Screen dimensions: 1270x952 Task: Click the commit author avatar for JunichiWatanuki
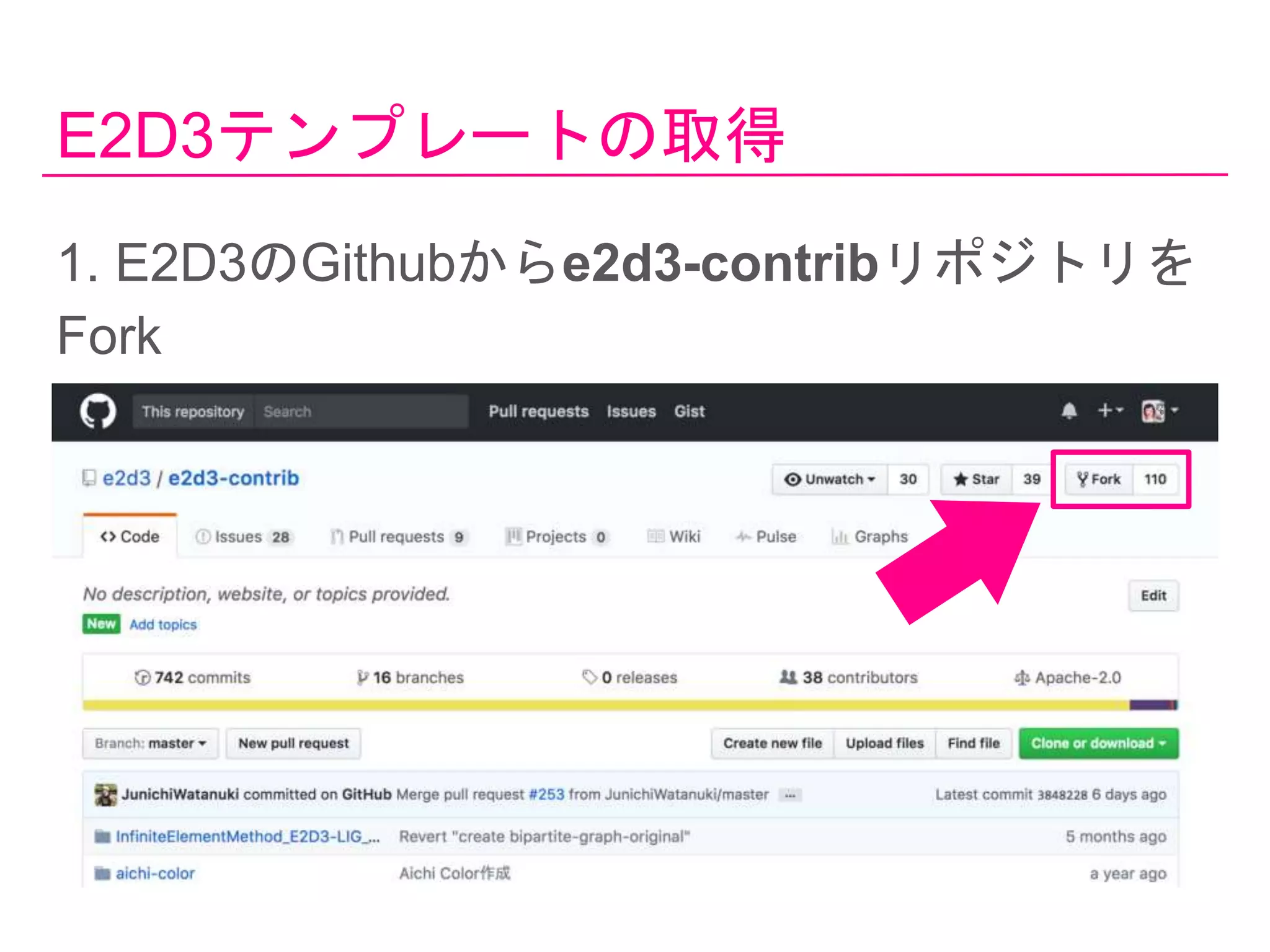point(105,795)
